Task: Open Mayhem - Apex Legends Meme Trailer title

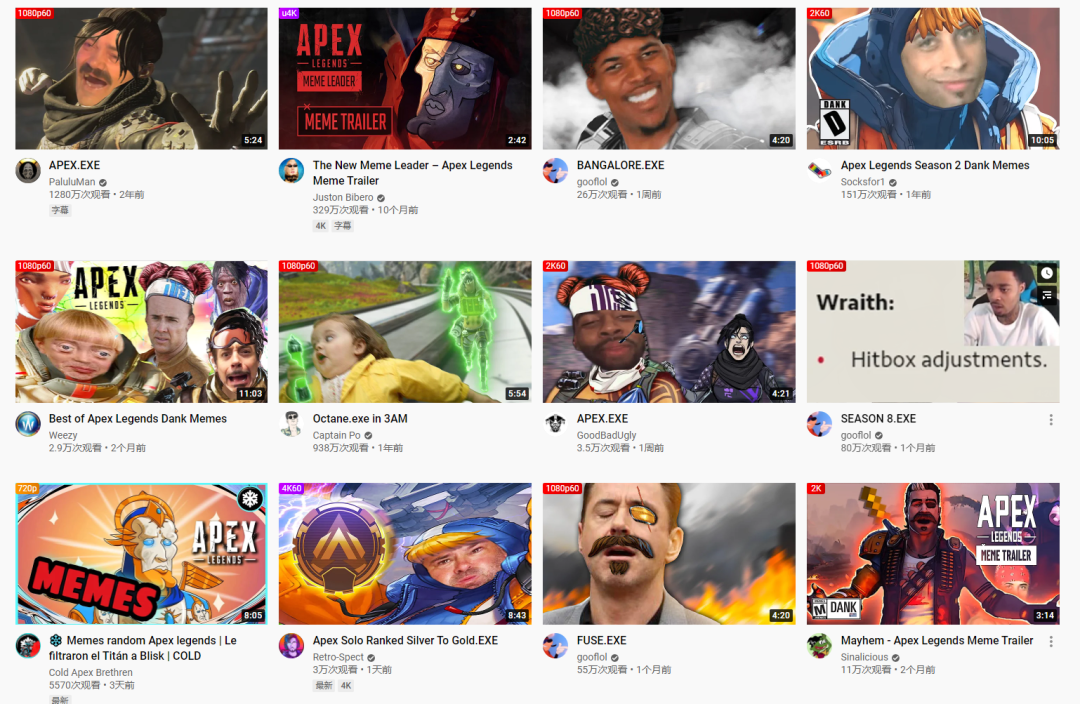Action: pyautogui.click(x=937, y=641)
